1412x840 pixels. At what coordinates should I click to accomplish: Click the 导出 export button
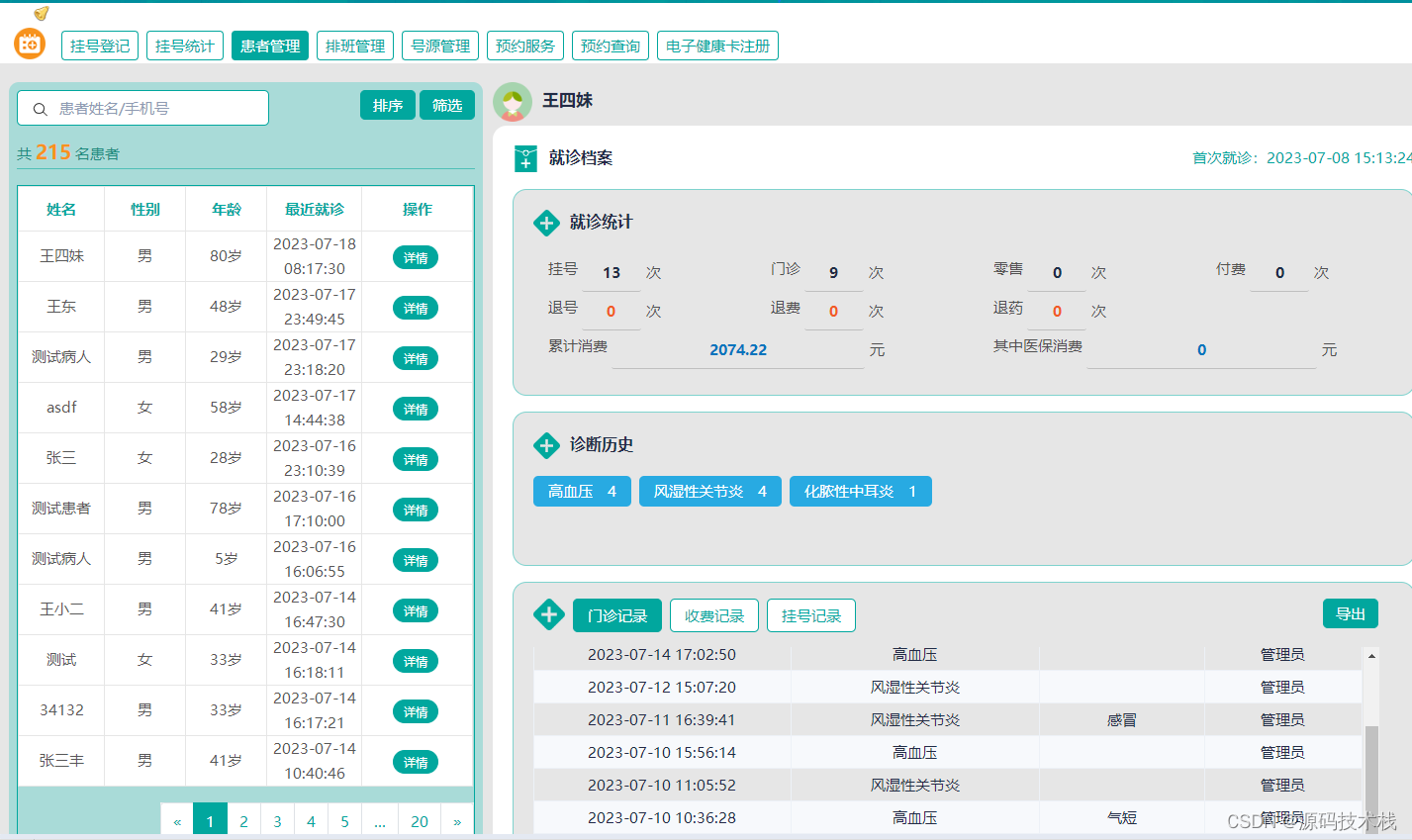click(1350, 612)
